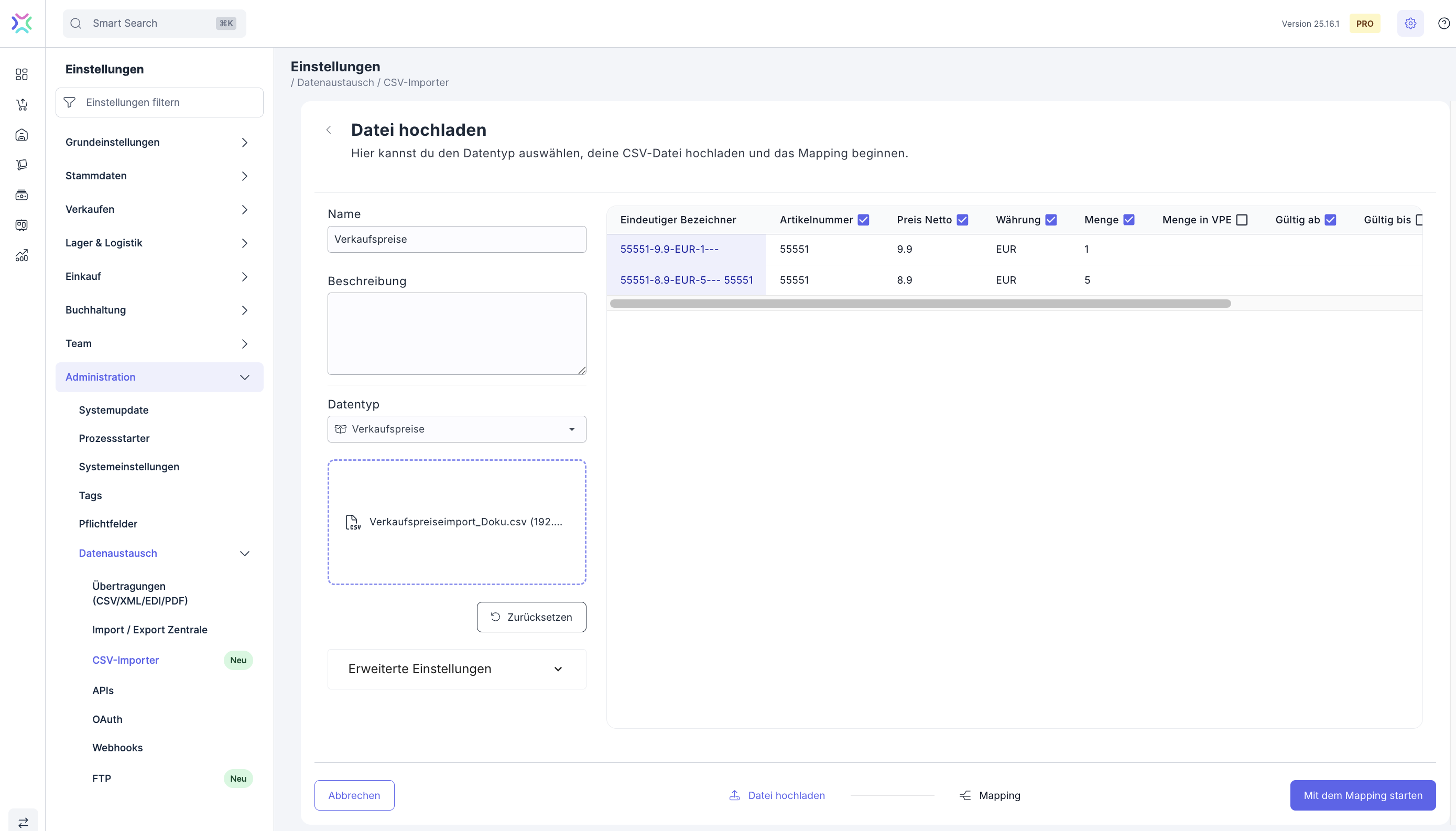Open the Datentyp Verkaufspreise dropdown
Screen dimensions: 1456x831
[457, 429]
